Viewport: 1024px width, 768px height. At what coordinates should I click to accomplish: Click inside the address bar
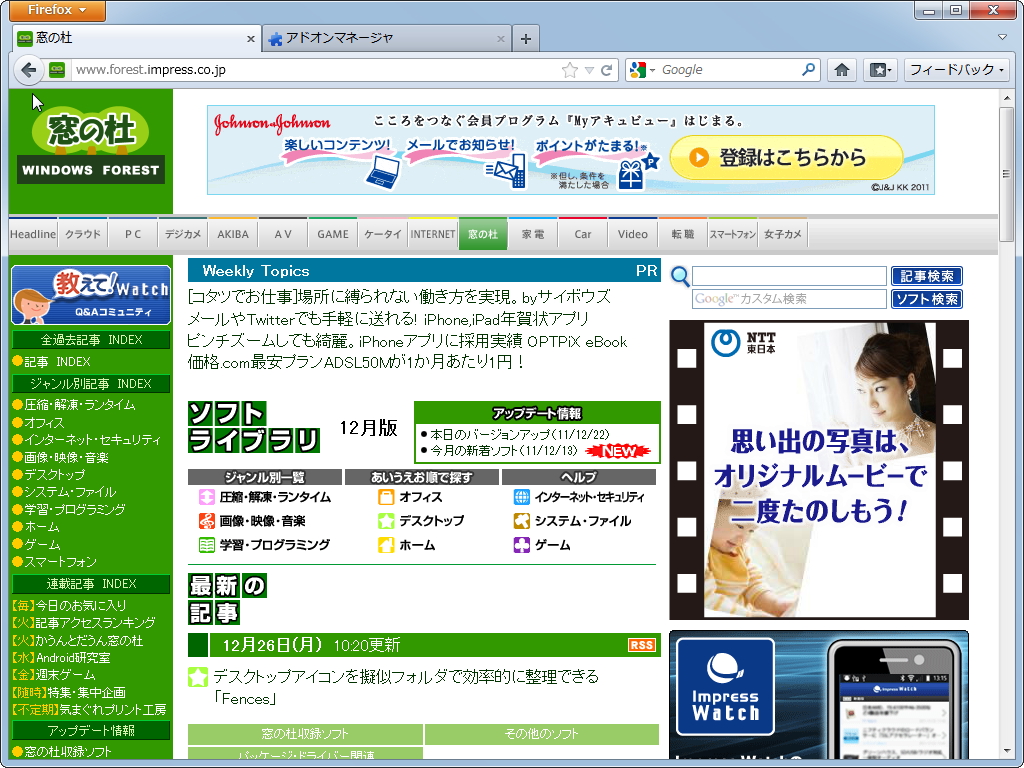[x=300, y=70]
